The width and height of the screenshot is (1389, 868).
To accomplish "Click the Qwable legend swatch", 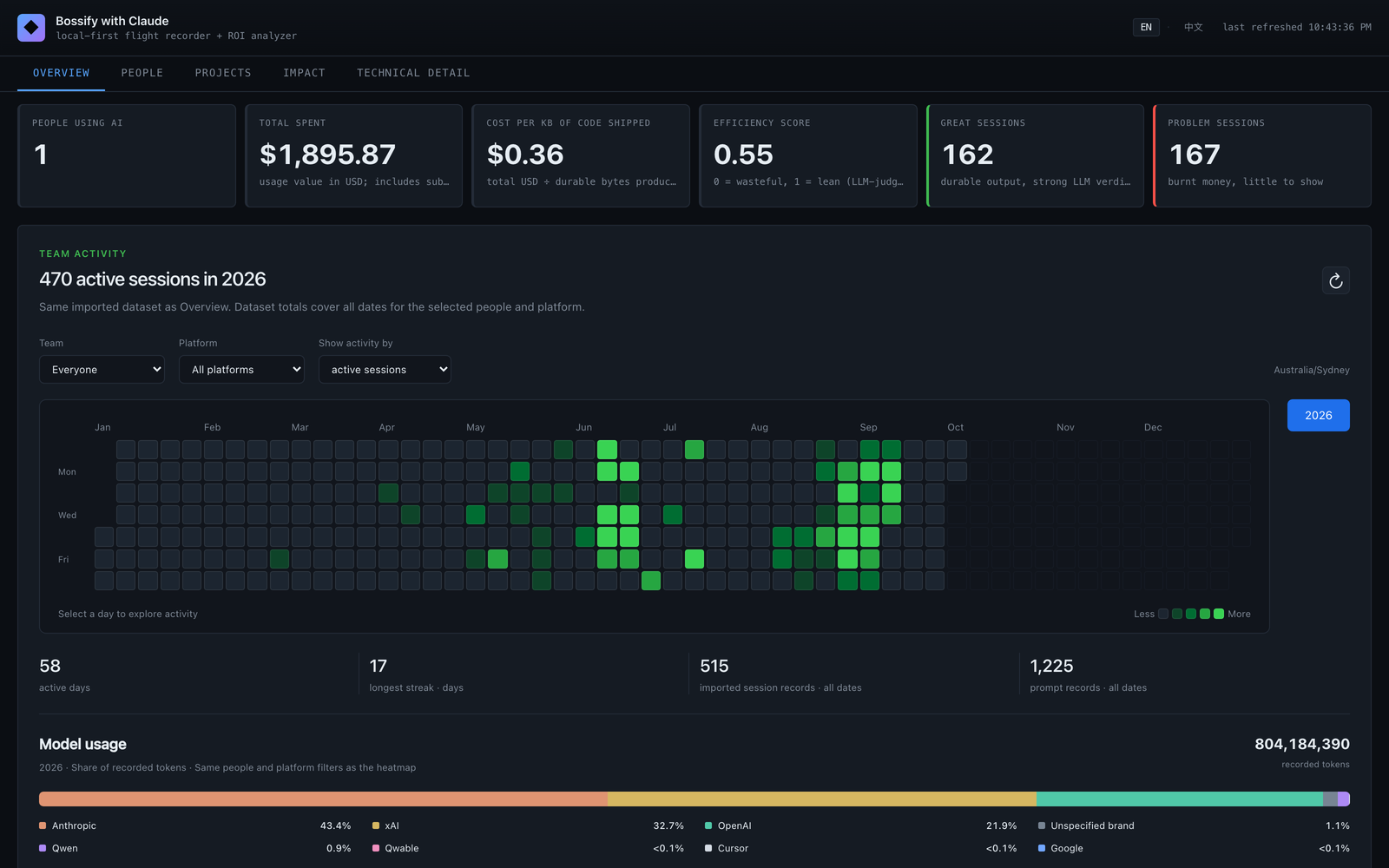I will [376, 848].
